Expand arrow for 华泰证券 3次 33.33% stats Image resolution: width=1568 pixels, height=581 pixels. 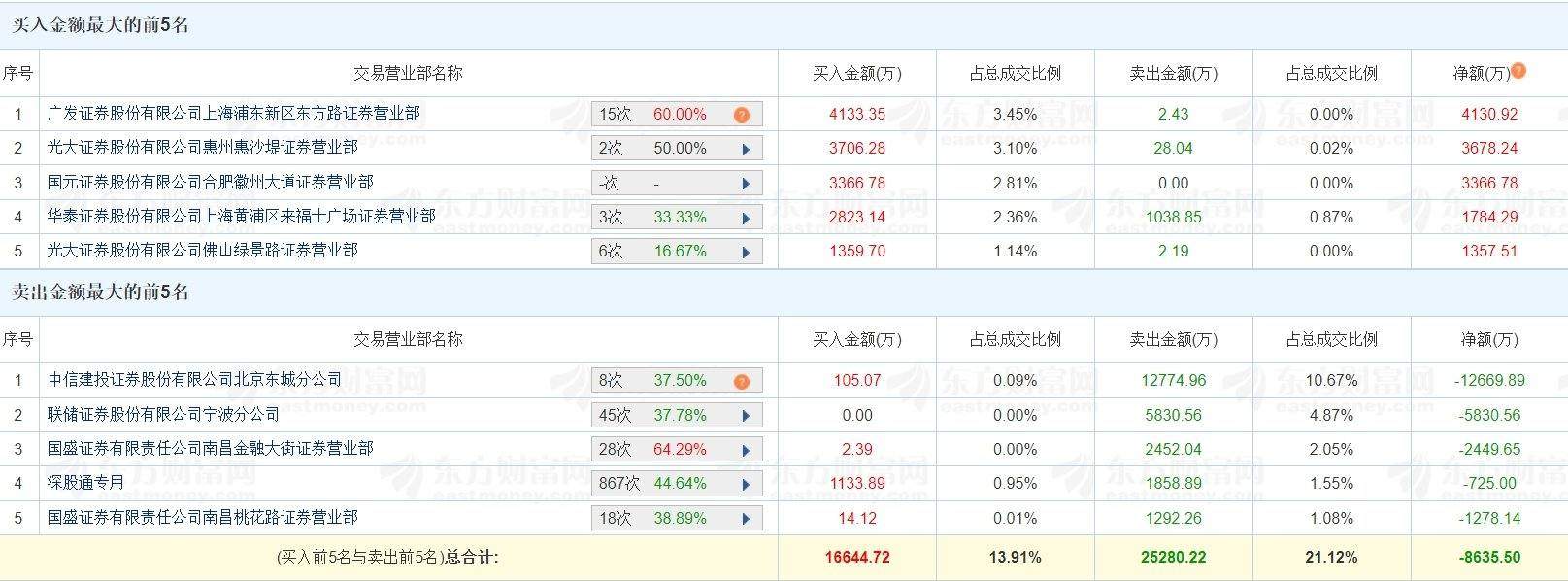[746, 218]
